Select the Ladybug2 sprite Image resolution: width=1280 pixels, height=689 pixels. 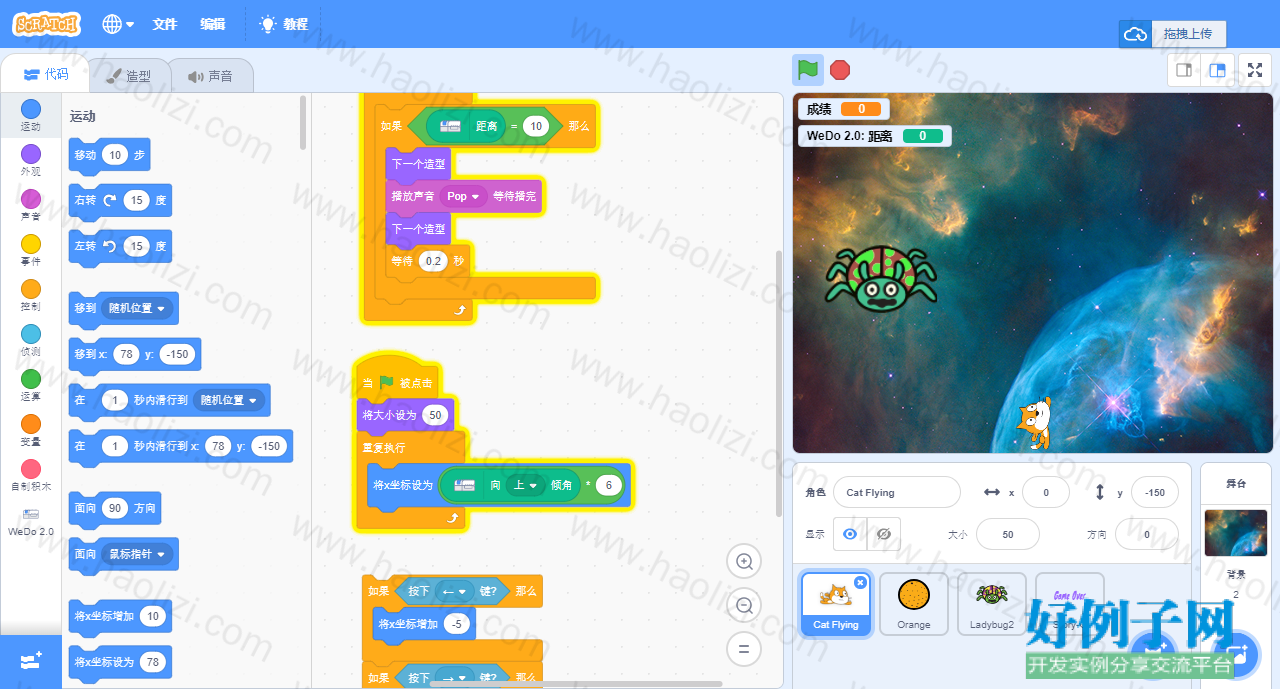click(992, 604)
